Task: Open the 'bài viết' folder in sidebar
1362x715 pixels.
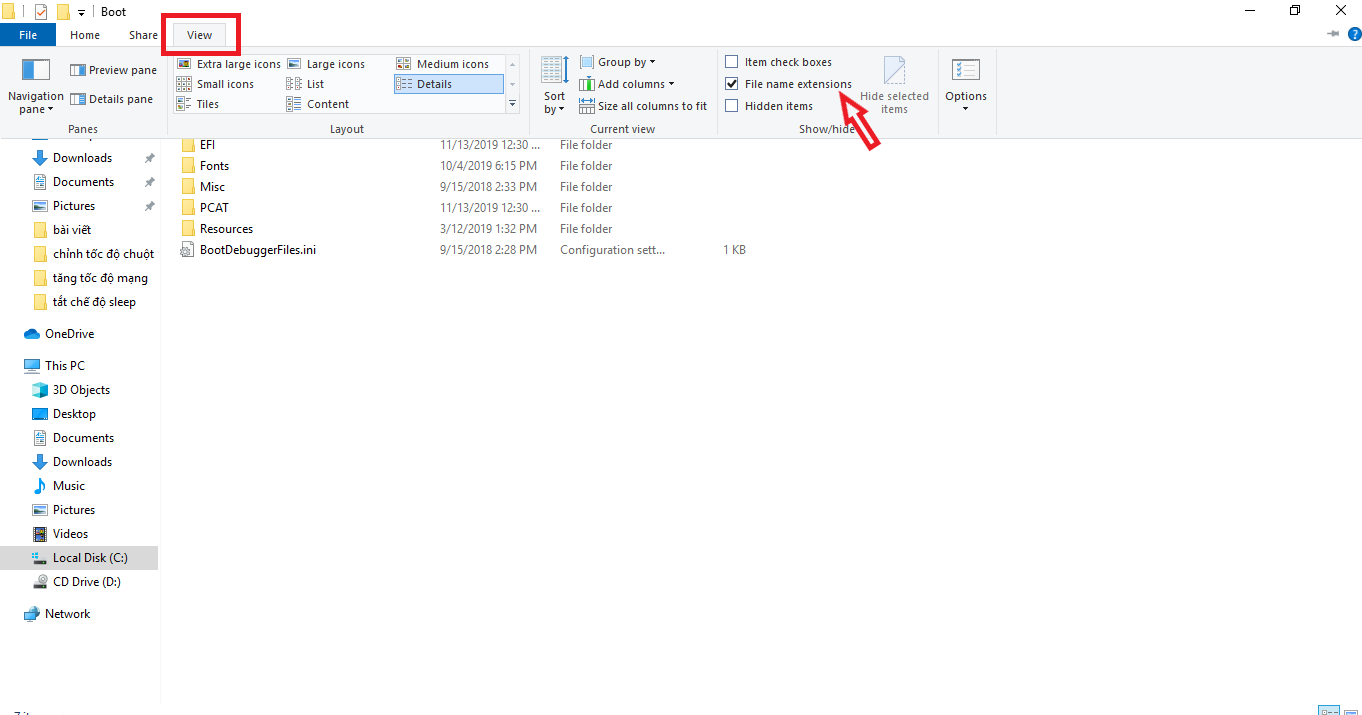Action: coord(72,230)
